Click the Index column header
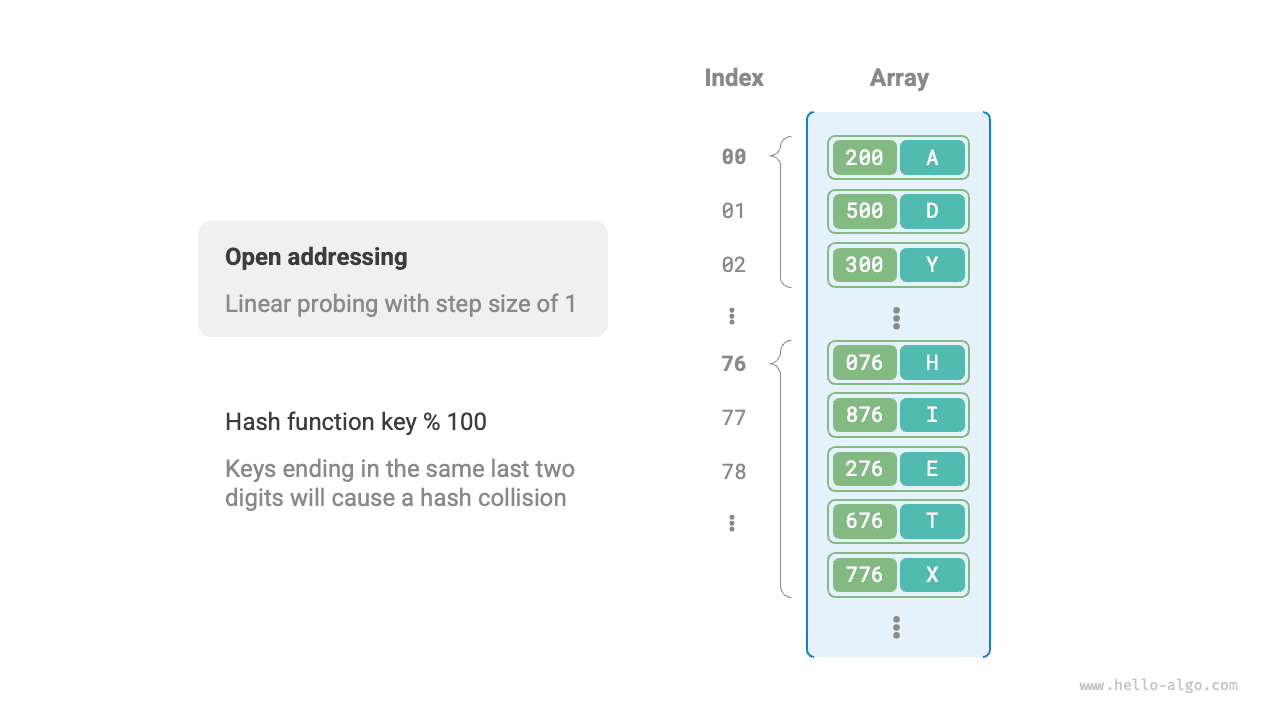 [734, 78]
